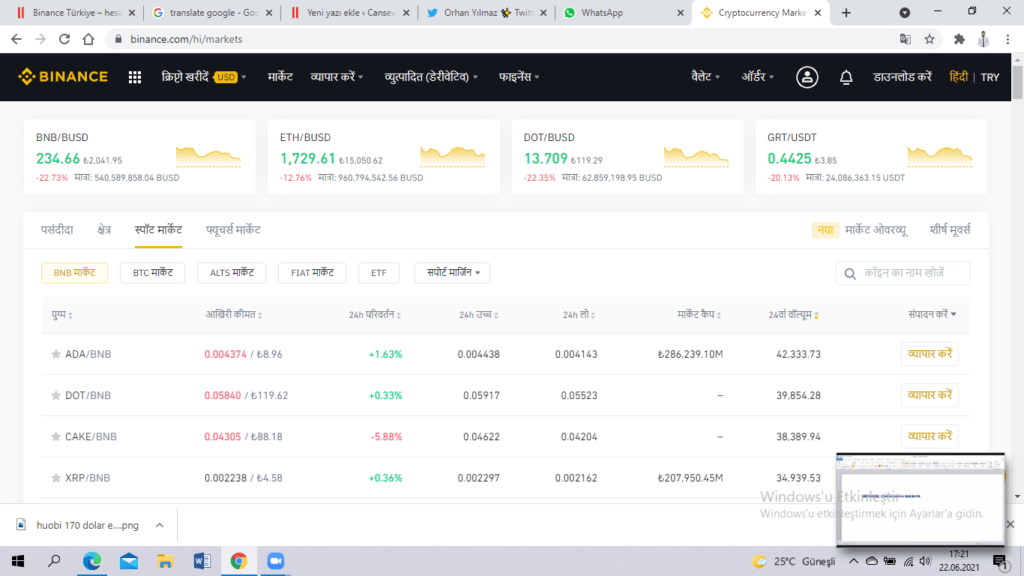Open मार्केट ओवरव्यू link

876,230
